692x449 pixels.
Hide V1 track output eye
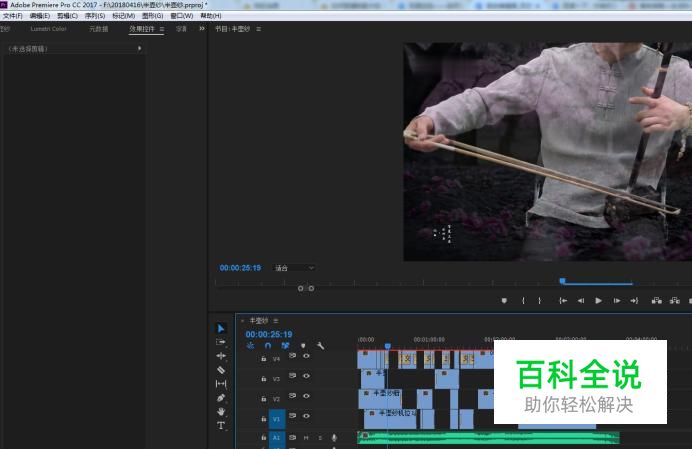point(306,415)
